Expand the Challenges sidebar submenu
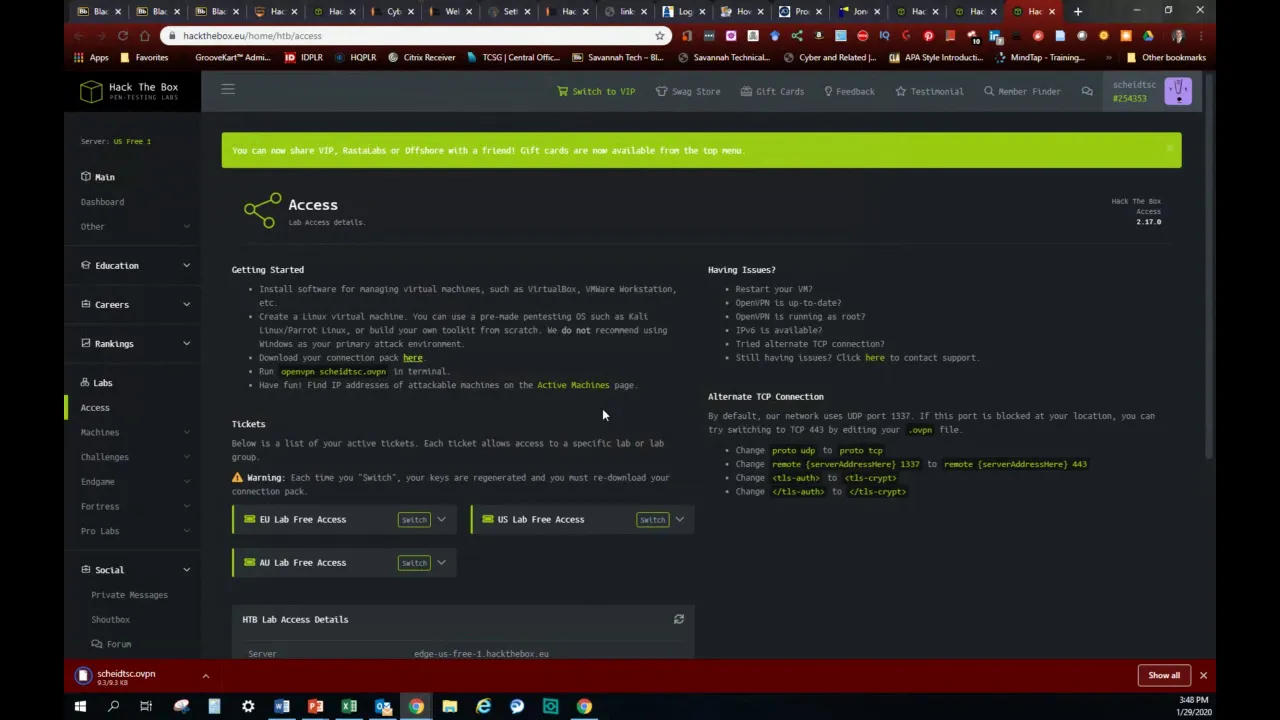Viewport: 1280px width, 720px height. pyautogui.click(x=134, y=457)
